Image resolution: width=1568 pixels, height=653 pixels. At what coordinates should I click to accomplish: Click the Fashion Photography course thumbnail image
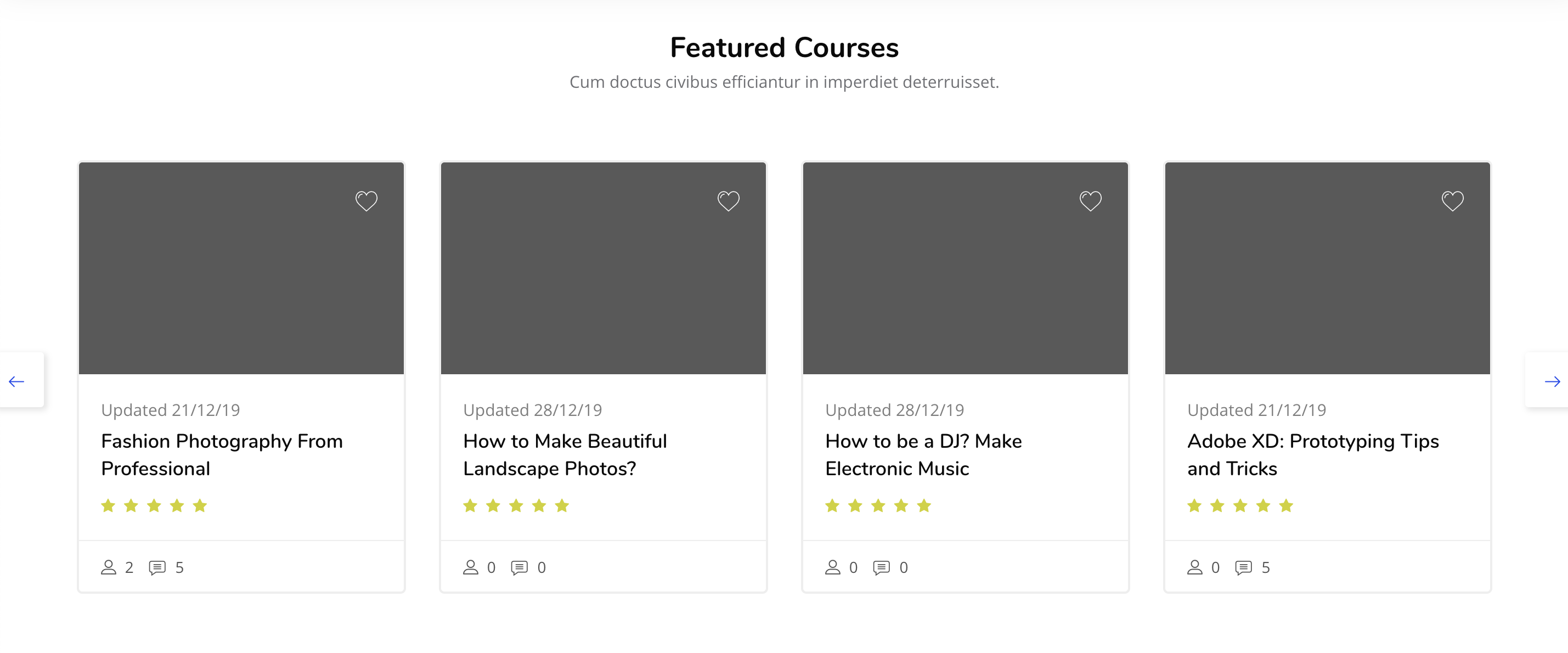[241, 268]
